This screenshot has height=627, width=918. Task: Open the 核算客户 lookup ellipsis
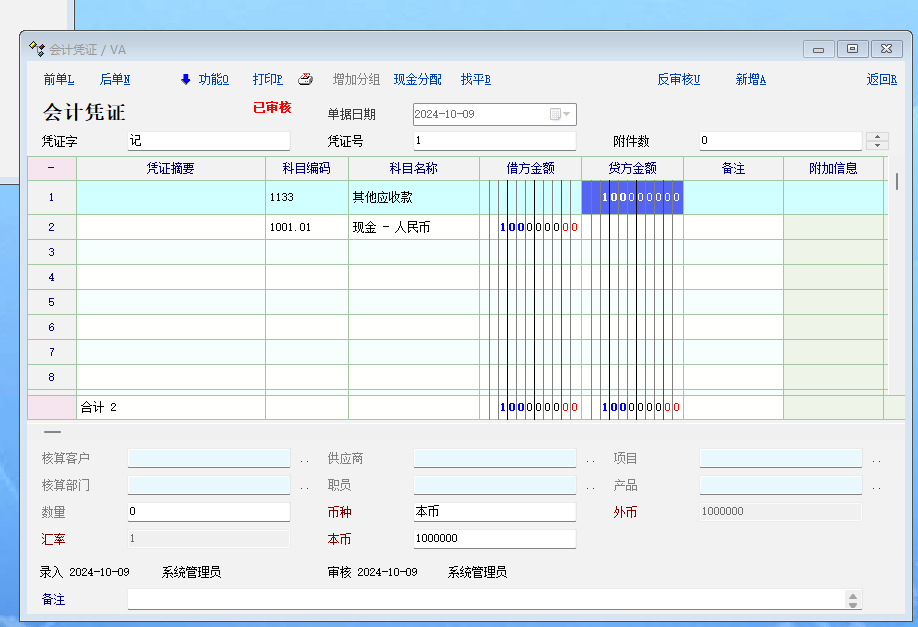[x=304, y=460]
